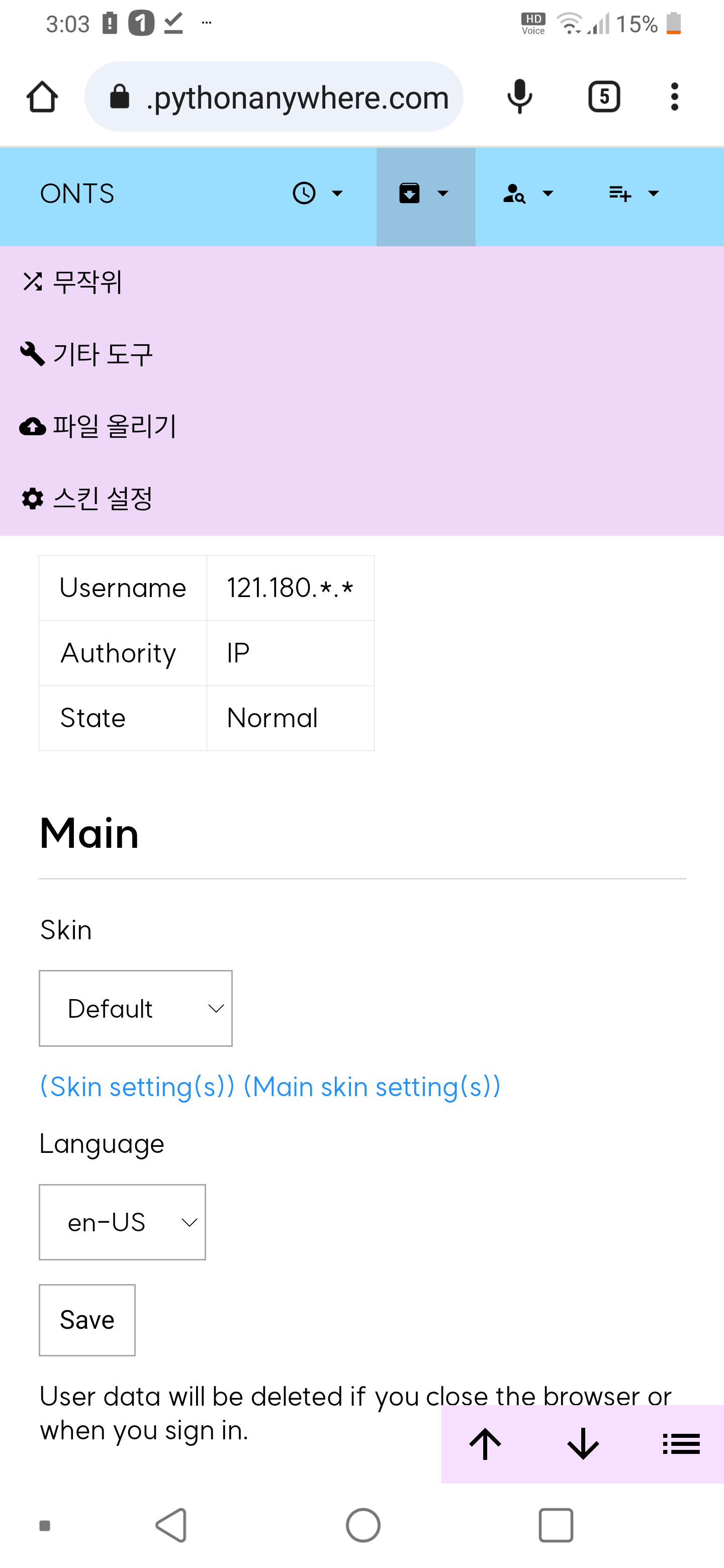
Task: Open the 기타 도구 menu entry
Action: [103, 354]
